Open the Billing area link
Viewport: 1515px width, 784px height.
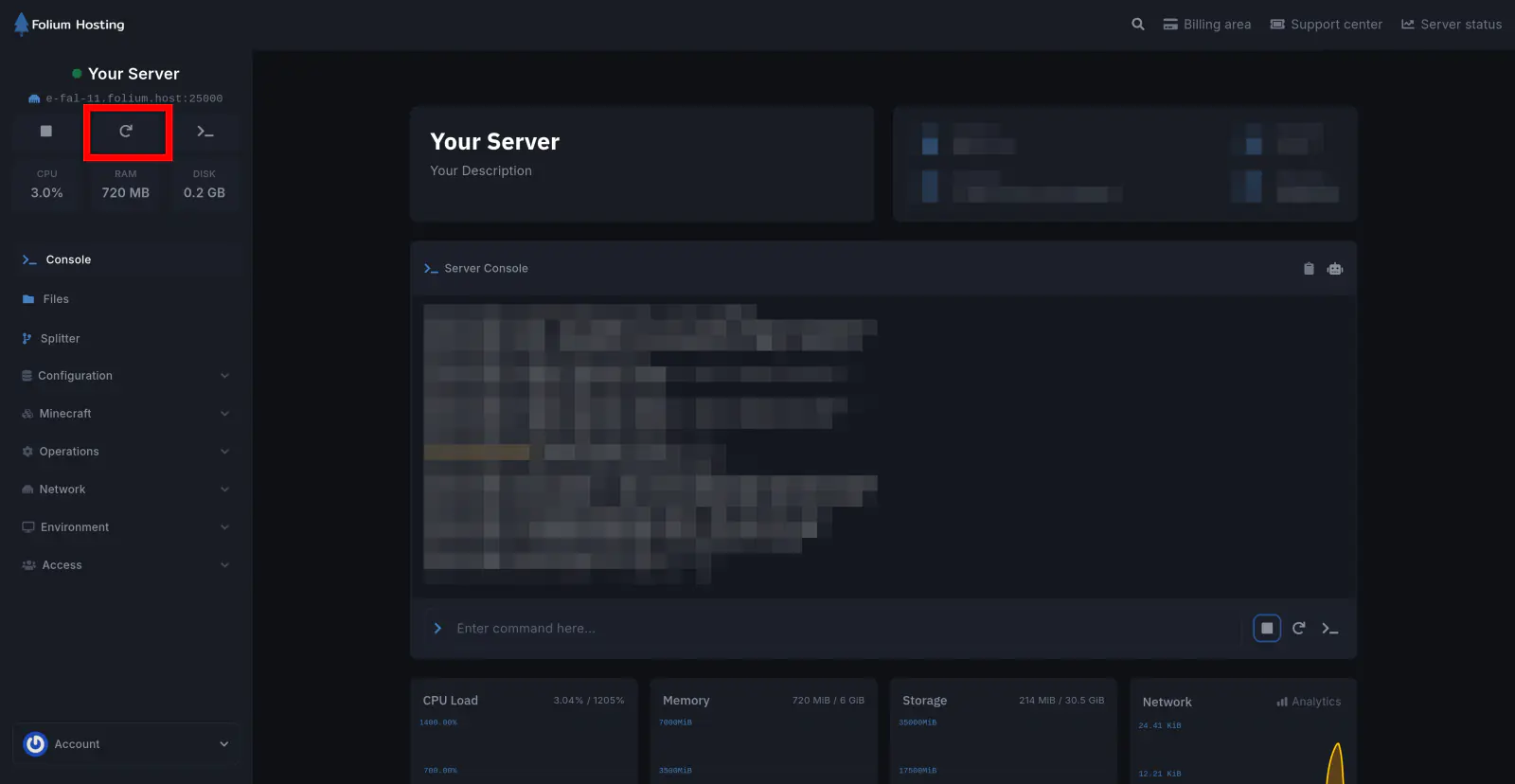tap(1207, 25)
